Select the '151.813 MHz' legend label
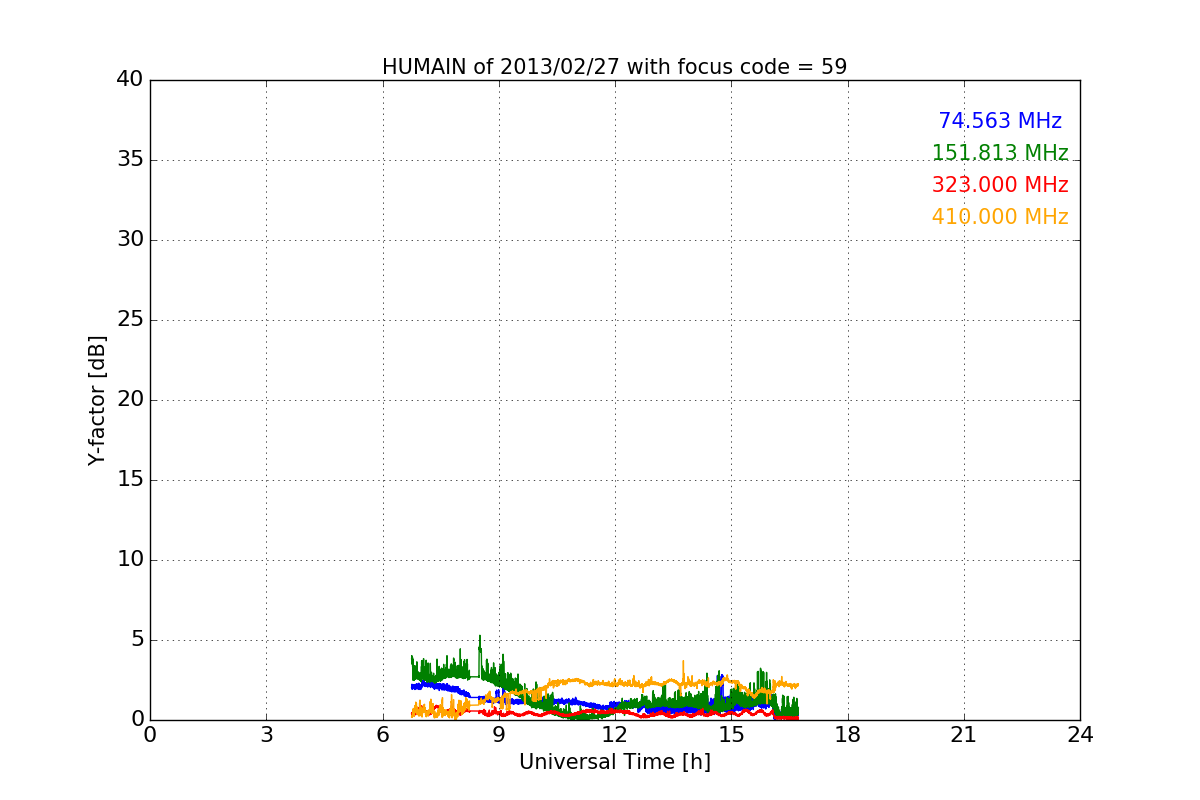The width and height of the screenshot is (1200, 800). point(1000,153)
